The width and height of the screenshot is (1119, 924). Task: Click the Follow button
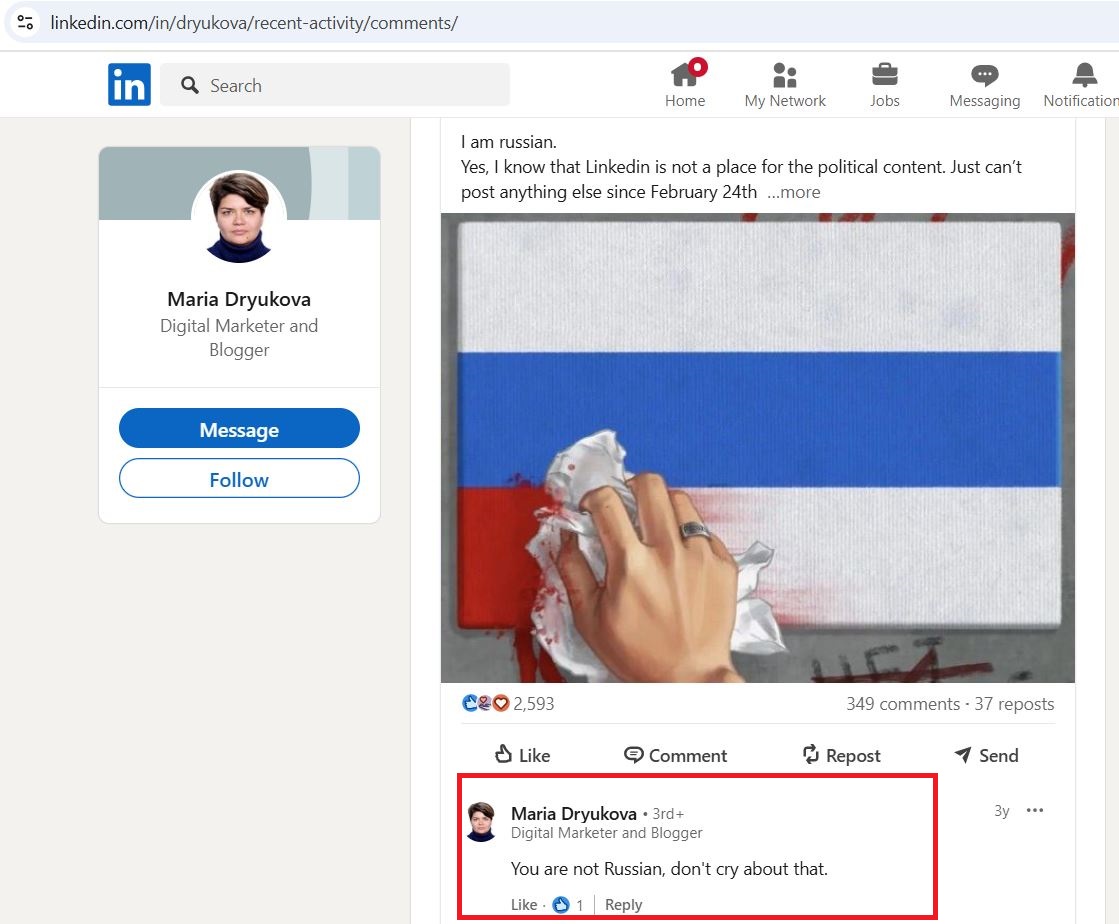pos(239,479)
